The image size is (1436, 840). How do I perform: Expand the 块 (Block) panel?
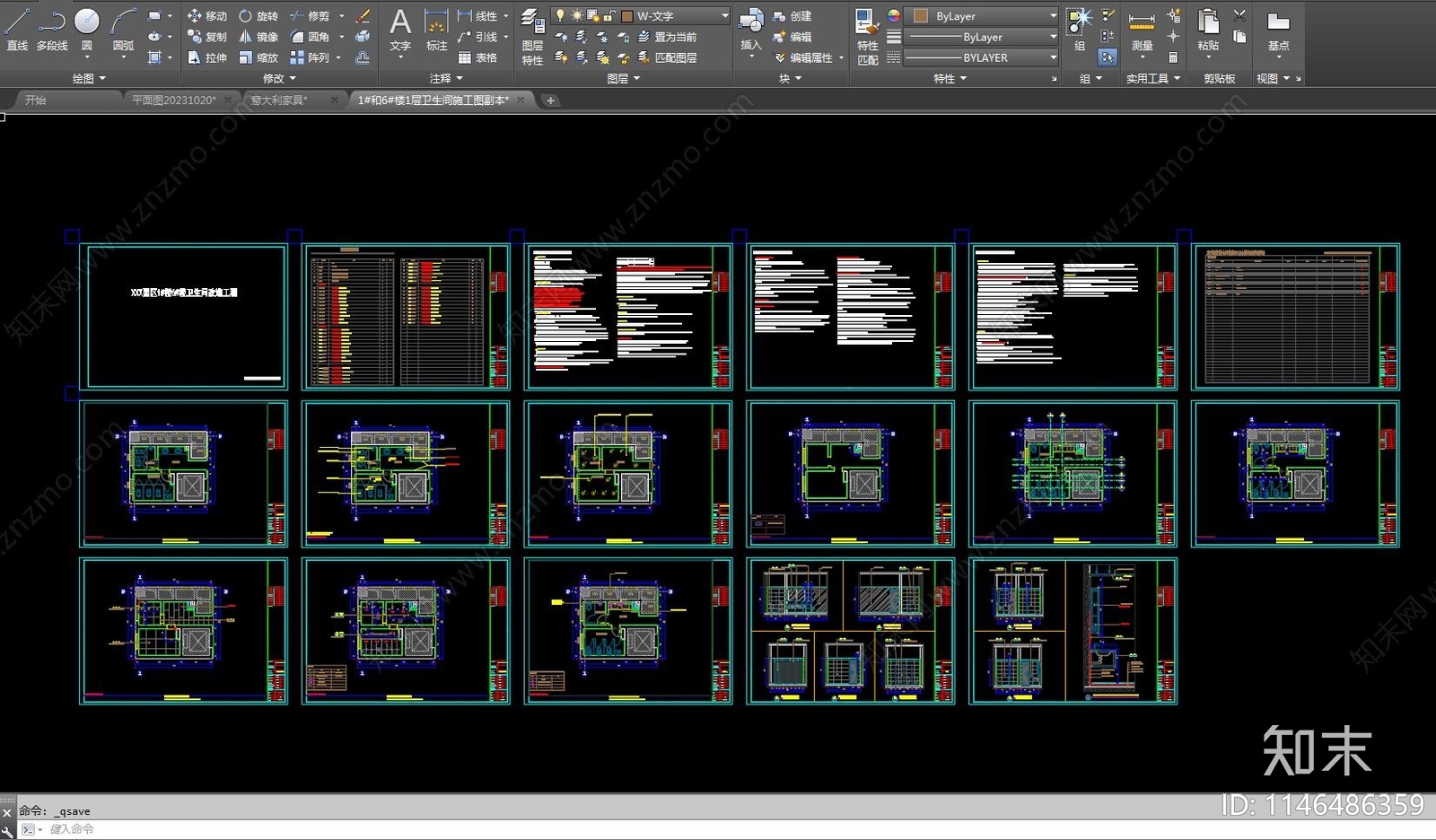tap(790, 79)
